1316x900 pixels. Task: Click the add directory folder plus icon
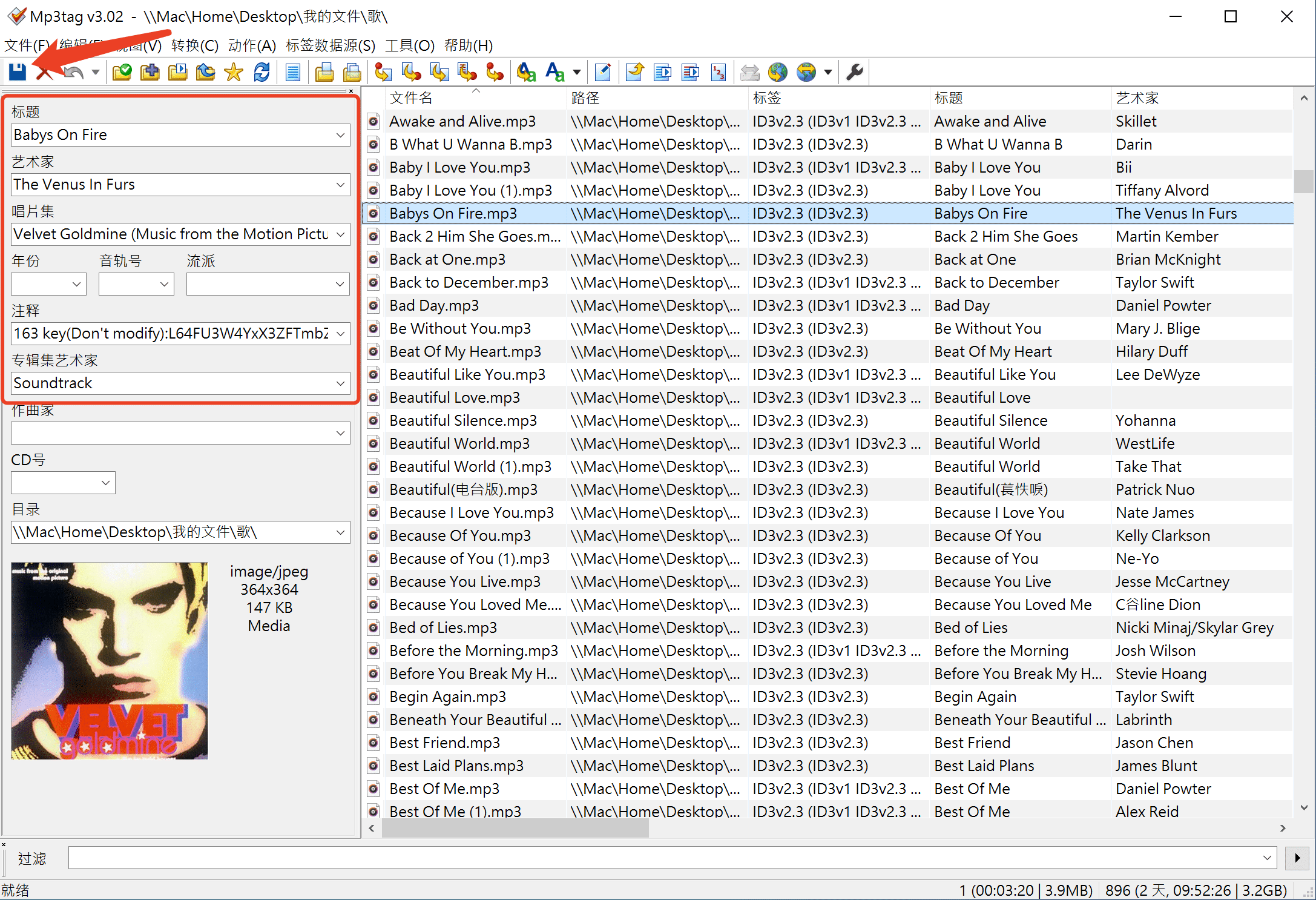pyautogui.click(x=150, y=72)
